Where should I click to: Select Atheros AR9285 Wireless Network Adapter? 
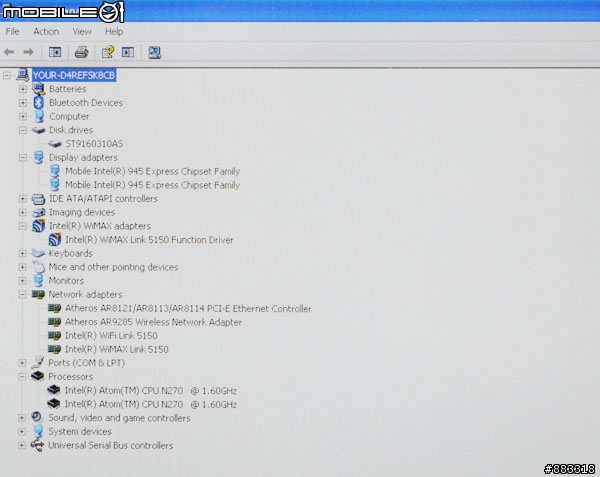click(x=153, y=322)
